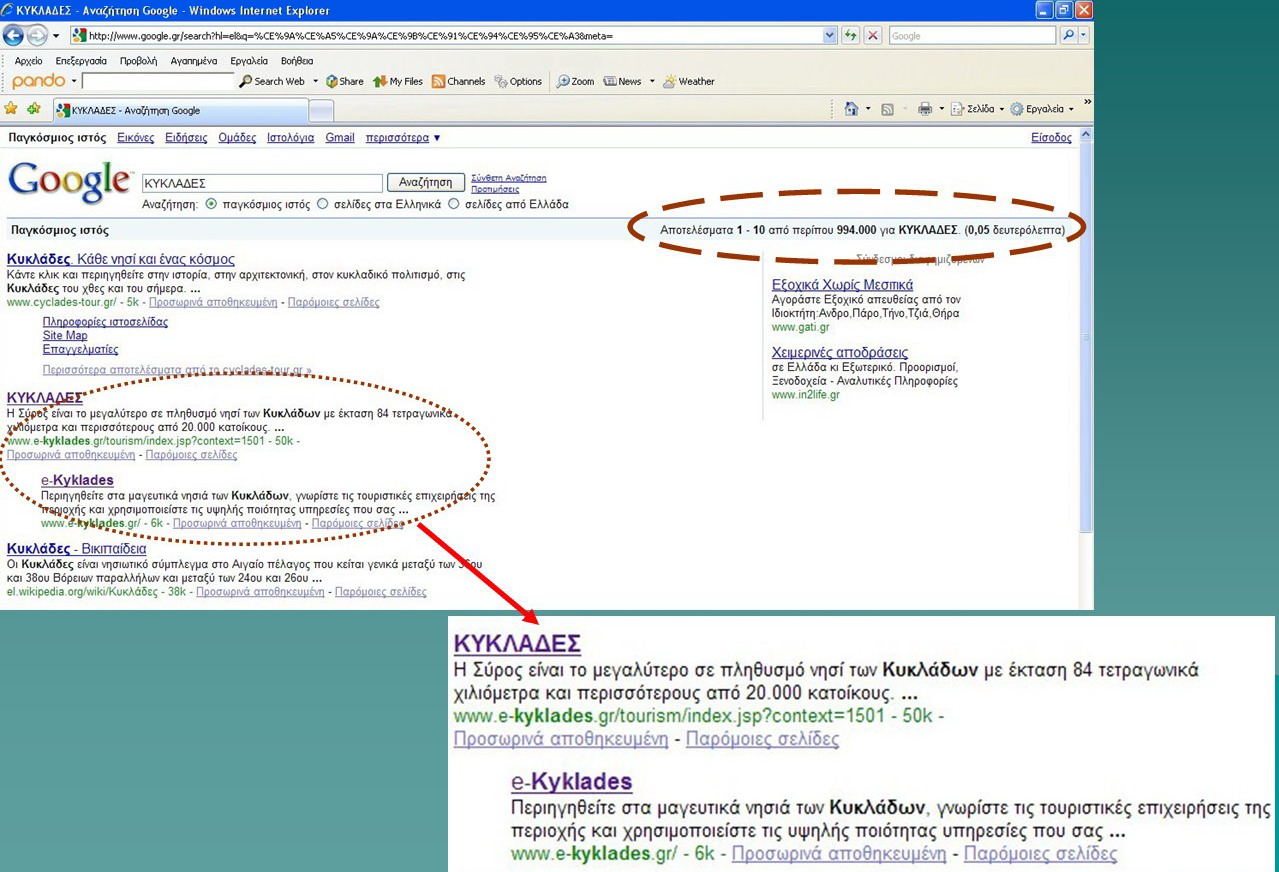This screenshot has width=1279, height=872.
Task: Click the Google search field containing ΚΥΚΛΑΔΕΣ
Action: pos(262,183)
